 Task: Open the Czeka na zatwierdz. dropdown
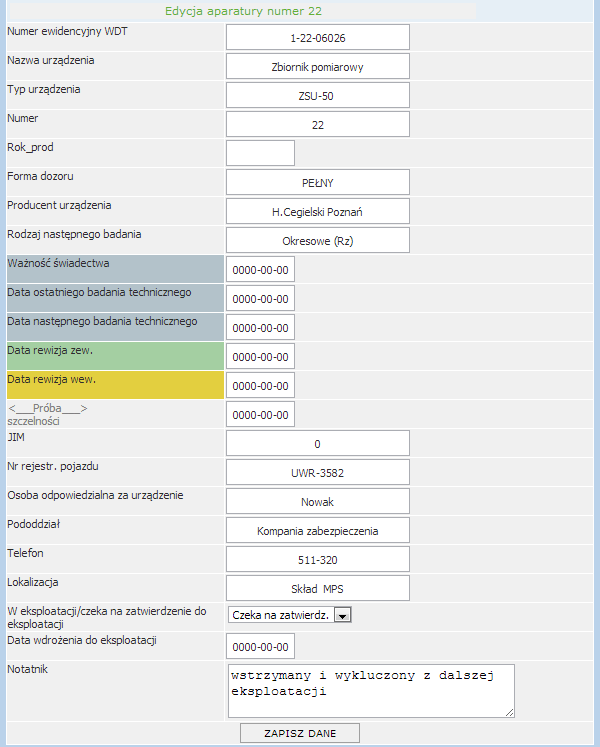tap(290, 615)
